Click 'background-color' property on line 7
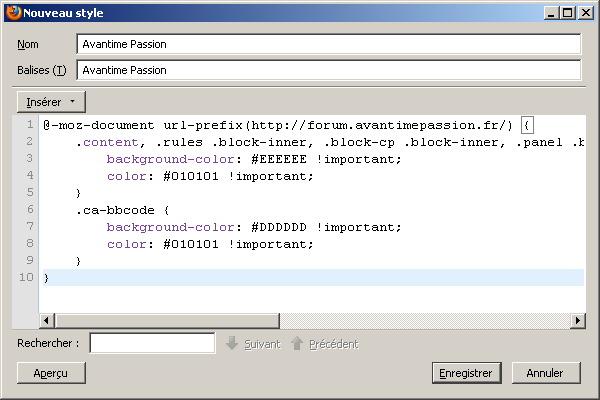Screen dimensions: 600x400 click(170, 227)
